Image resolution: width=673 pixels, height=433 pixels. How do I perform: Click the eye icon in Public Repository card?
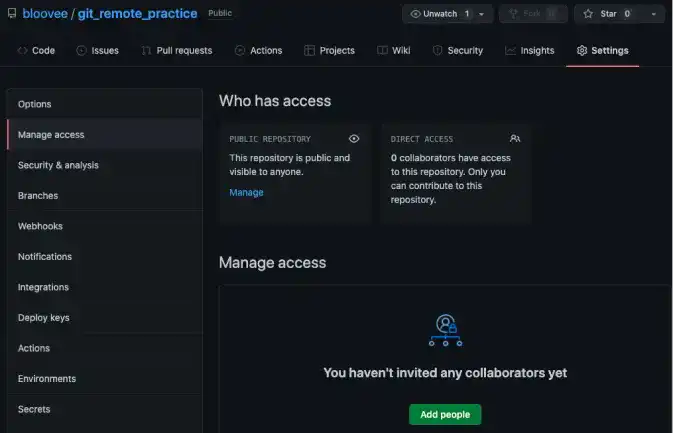(354, 139)
